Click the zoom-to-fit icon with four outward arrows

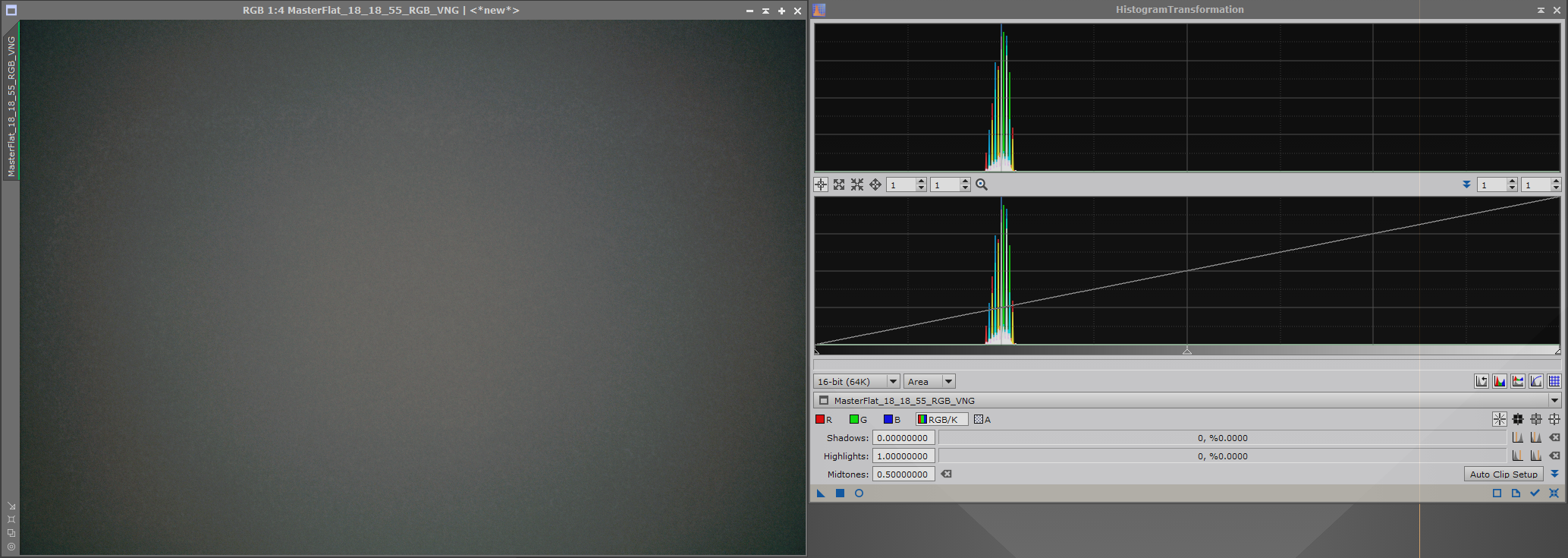839,184
